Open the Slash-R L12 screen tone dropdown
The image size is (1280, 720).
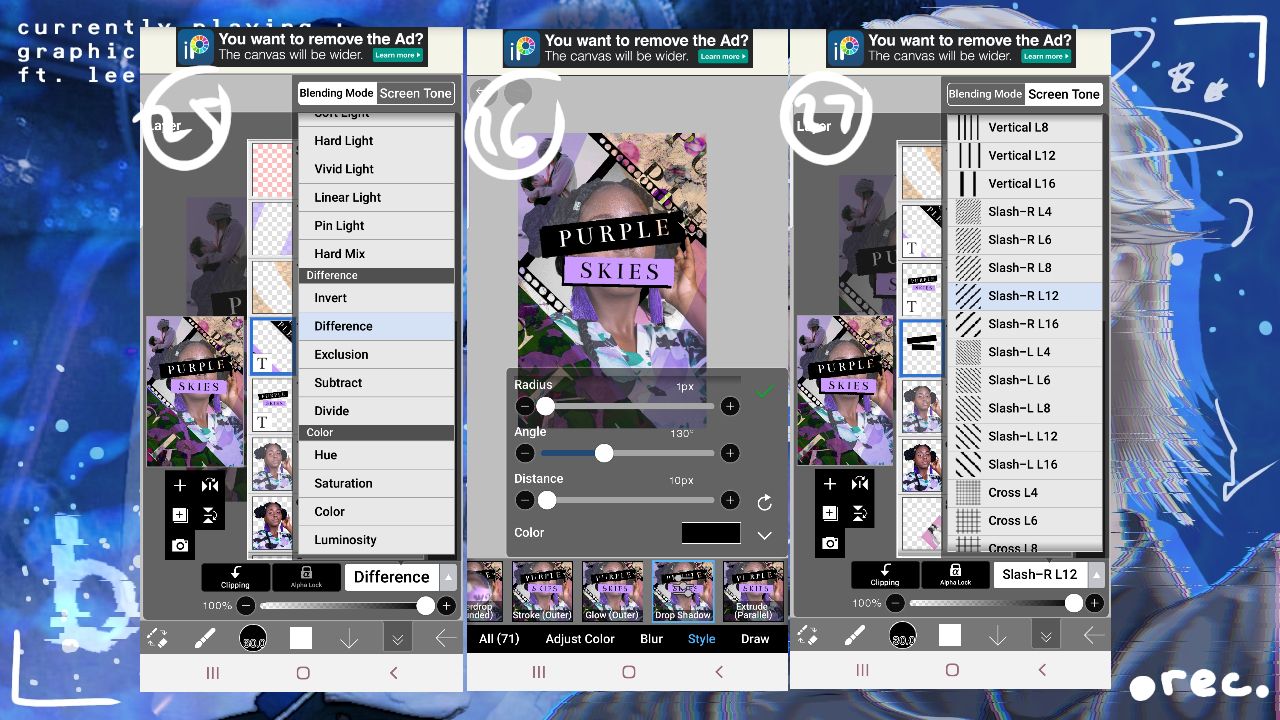click(1050, 575)
